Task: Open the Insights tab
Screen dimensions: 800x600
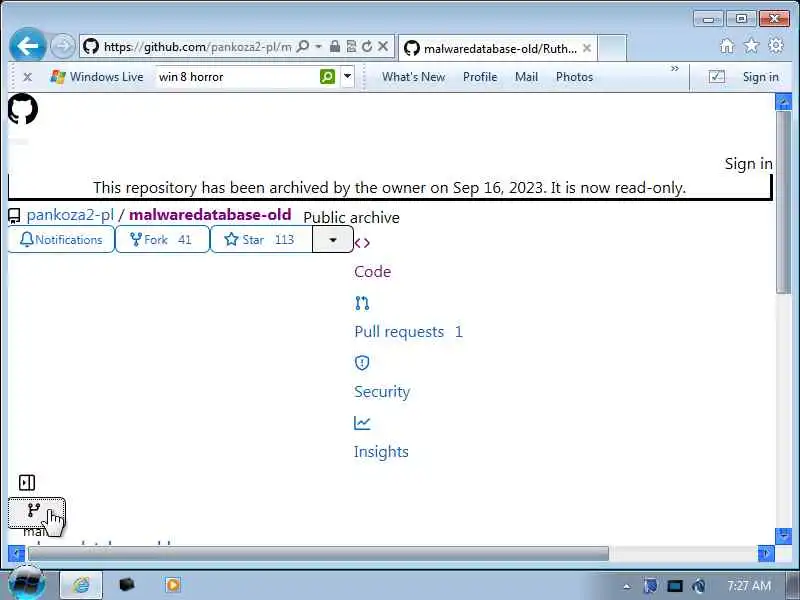Action: pos(381,452)
